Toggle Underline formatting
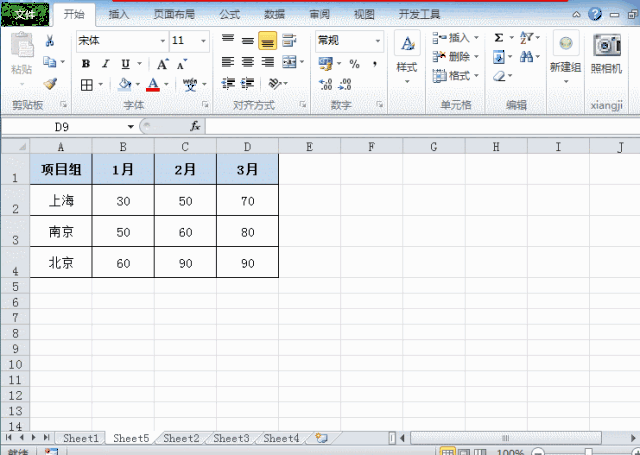The width and height of the screenshot is (640, 455). click(125, 64)
